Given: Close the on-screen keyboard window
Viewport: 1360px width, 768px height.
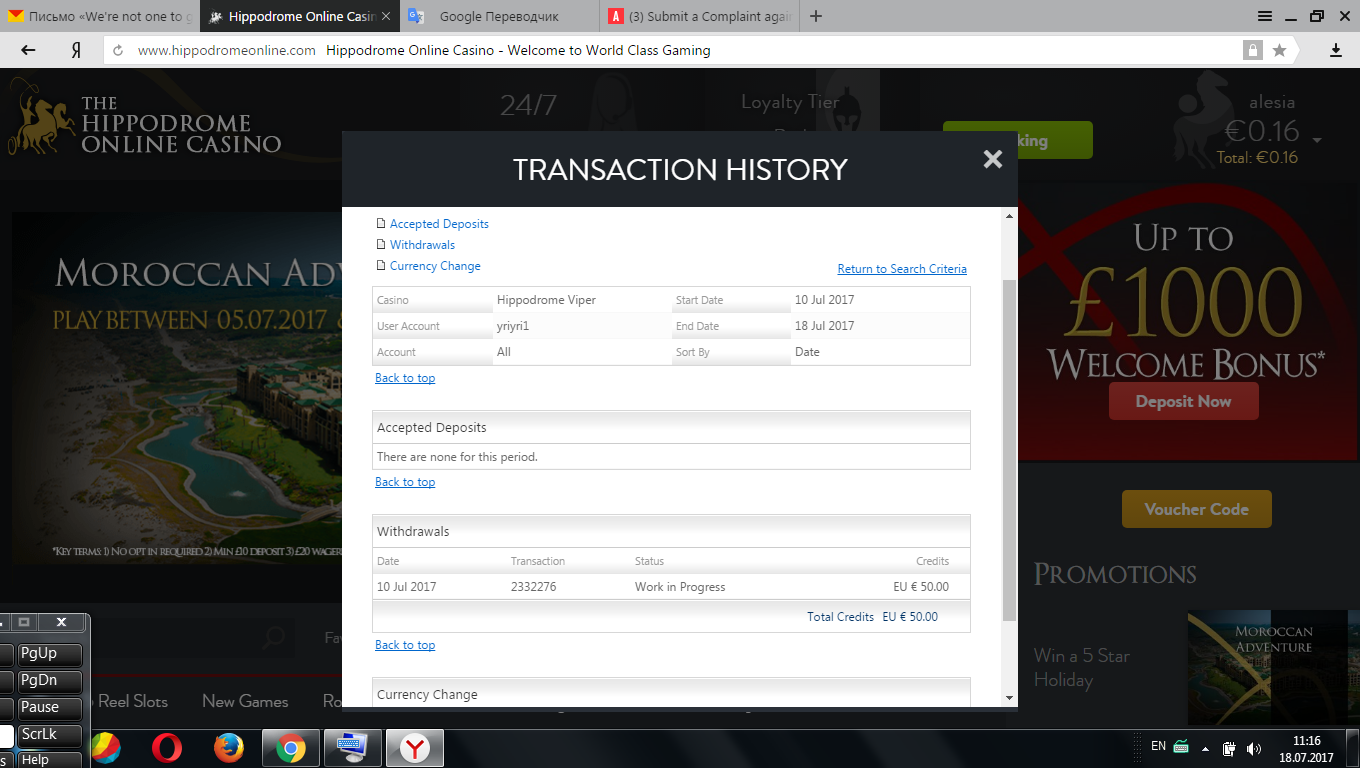Looking at the screenshot, I should coord(61,622).
